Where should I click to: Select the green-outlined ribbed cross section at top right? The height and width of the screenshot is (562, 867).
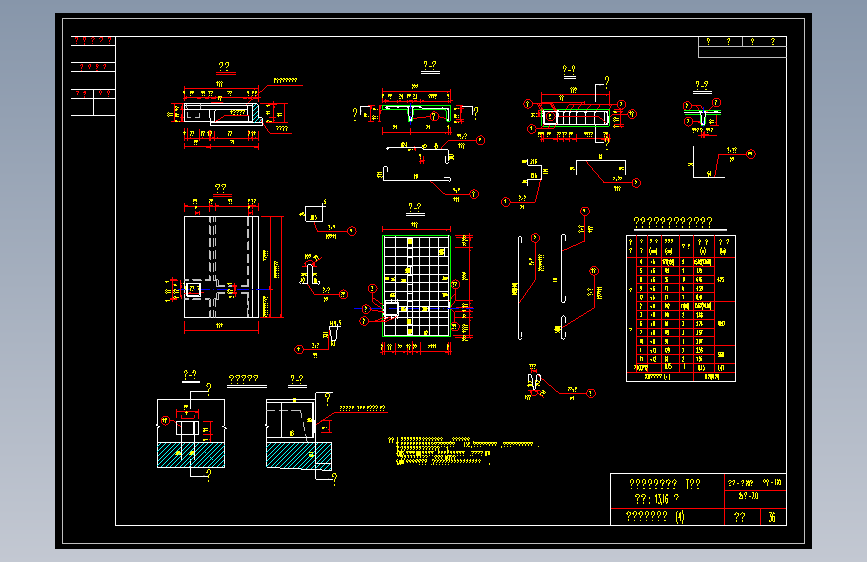coord(576,118)
